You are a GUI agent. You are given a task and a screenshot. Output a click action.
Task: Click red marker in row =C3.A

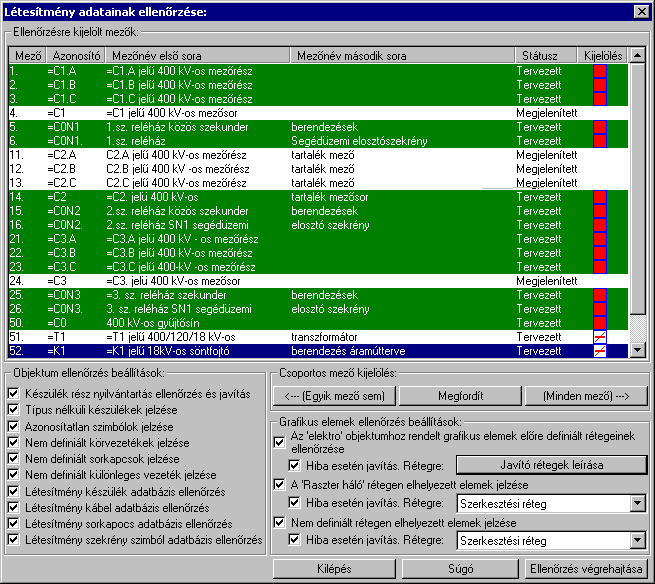[600, 239]
